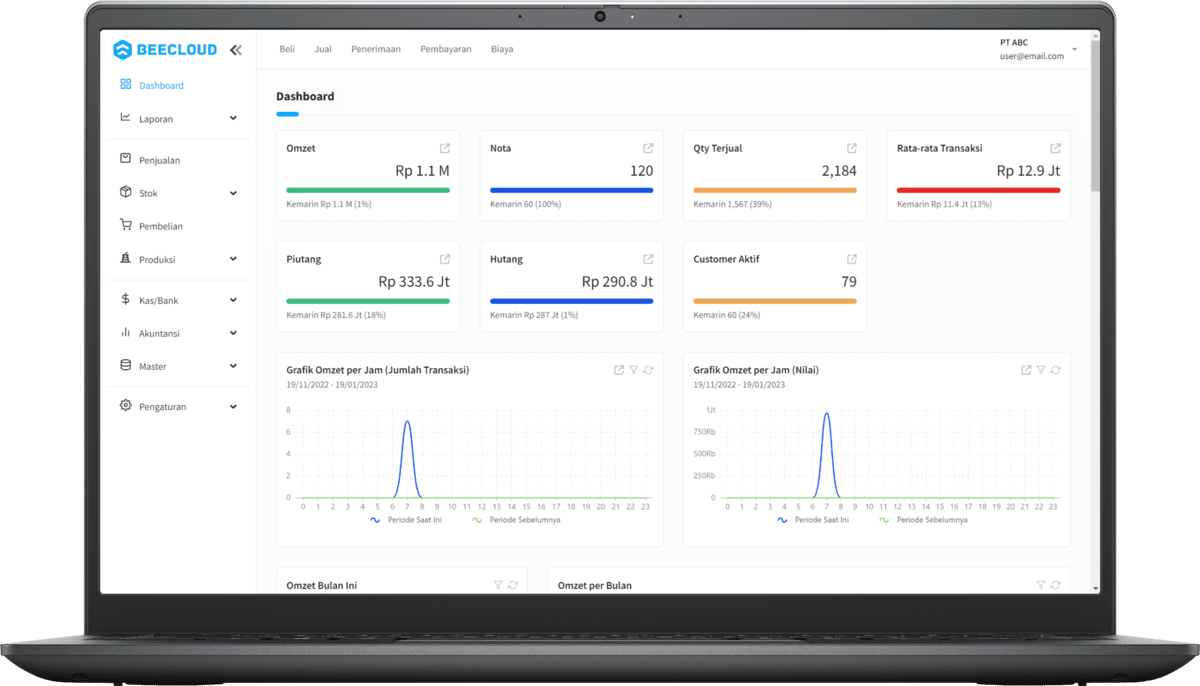The width and height of the screenshot is (1200, 686).
Task: Click the Dashboard page heading
Action: tap(305, 97)
